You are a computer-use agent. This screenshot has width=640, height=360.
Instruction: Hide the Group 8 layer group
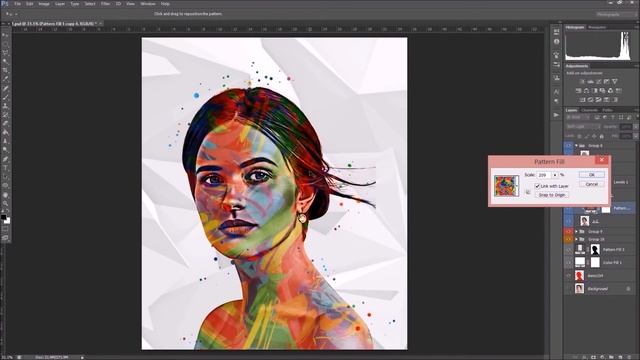tap(569, 145)
